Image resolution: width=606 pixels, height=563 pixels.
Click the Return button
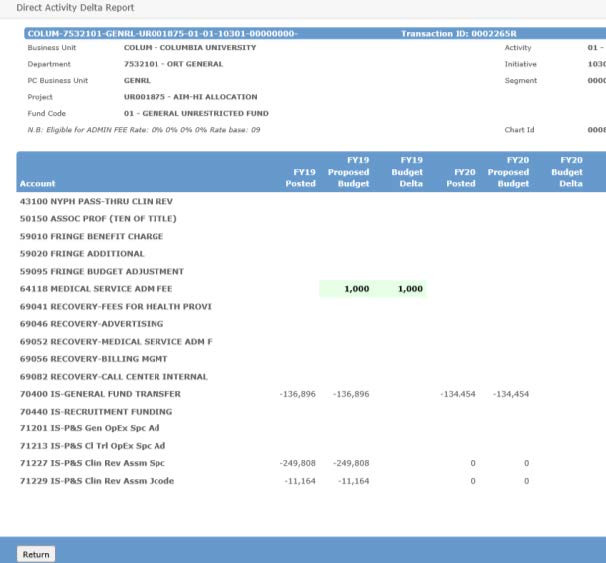point(36,554)
